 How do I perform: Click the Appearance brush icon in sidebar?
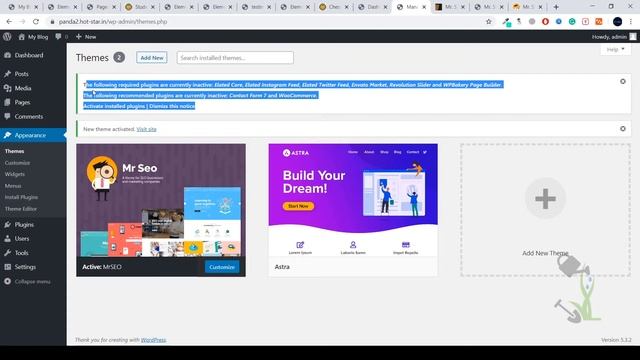(7, 135)
